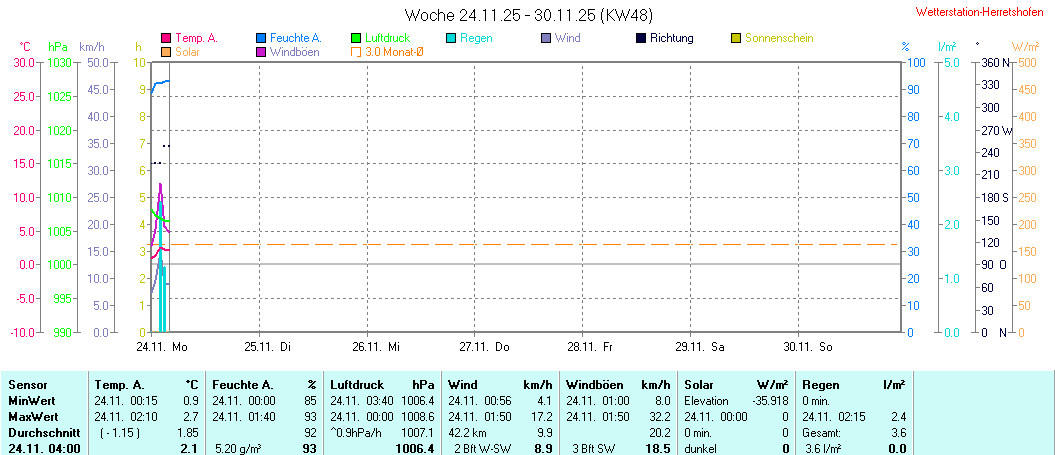Screen dimensions: 1055x455
Task: Select the 25.11. Di date marker
Action: [268, 346]
